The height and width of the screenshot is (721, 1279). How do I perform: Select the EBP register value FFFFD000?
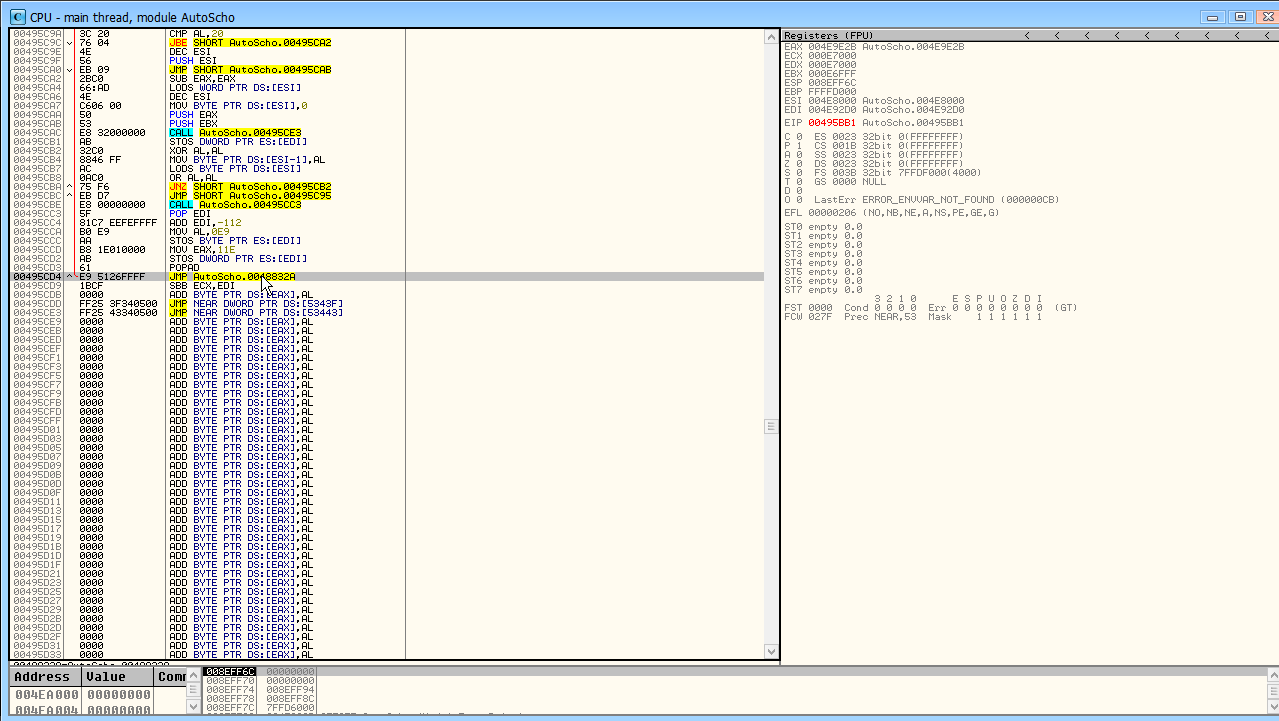tap(832, 91)
